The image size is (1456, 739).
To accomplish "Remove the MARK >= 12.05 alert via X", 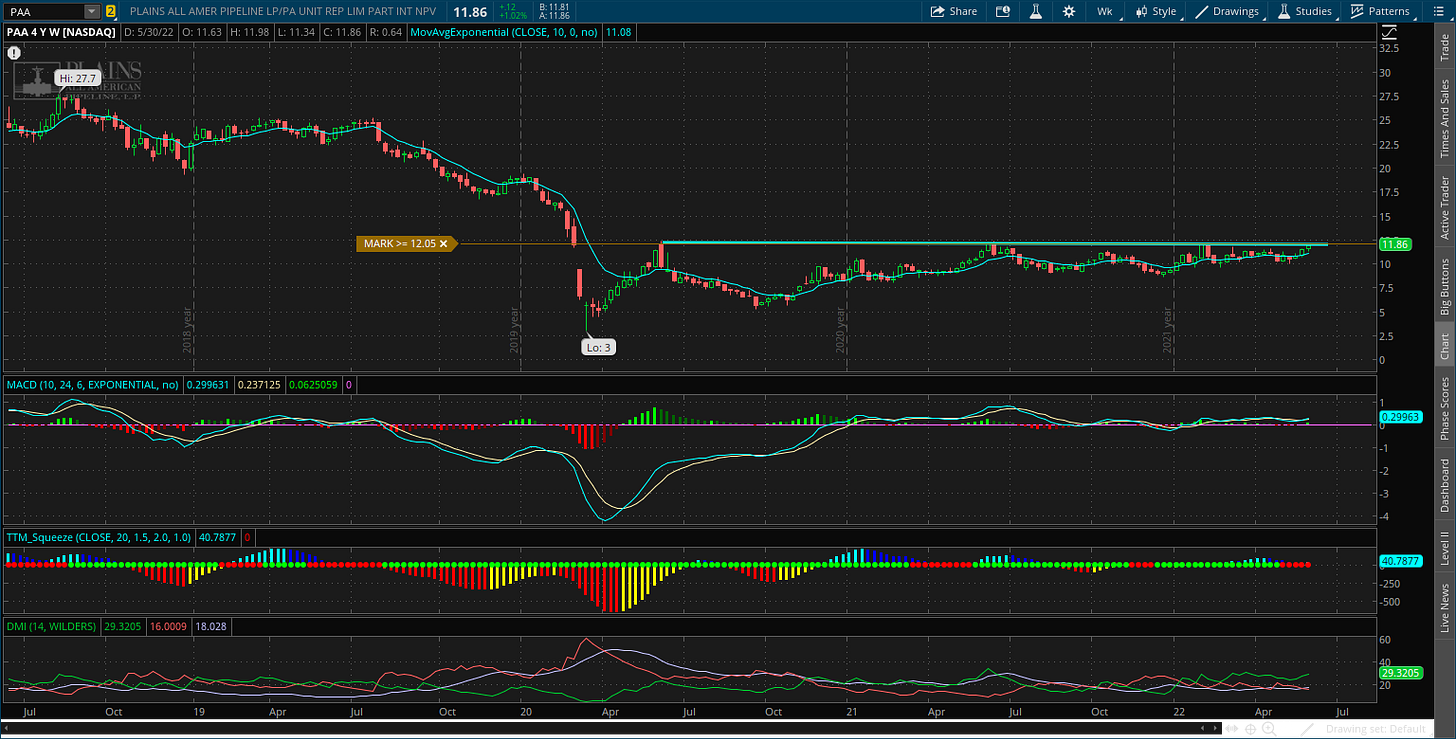I will point(443,243).
